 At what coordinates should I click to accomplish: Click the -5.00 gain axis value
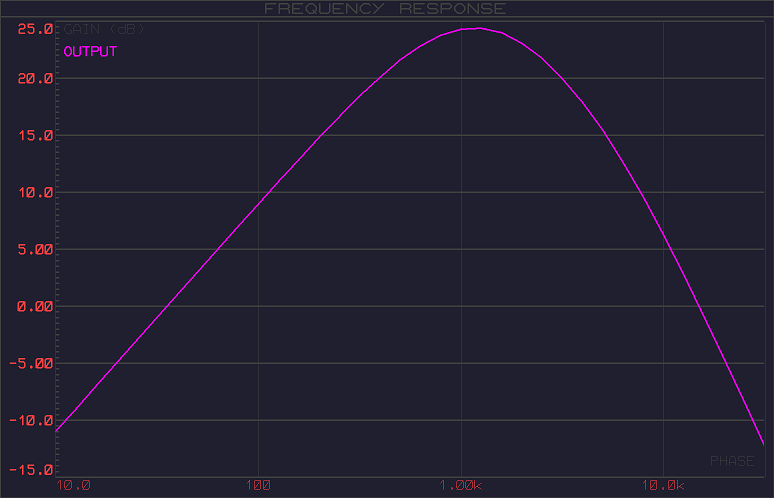(x=31, y=364)
